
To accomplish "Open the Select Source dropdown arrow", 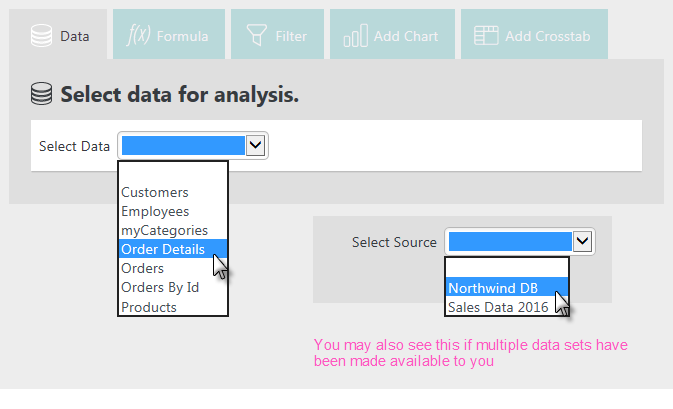I will (582, 242).
